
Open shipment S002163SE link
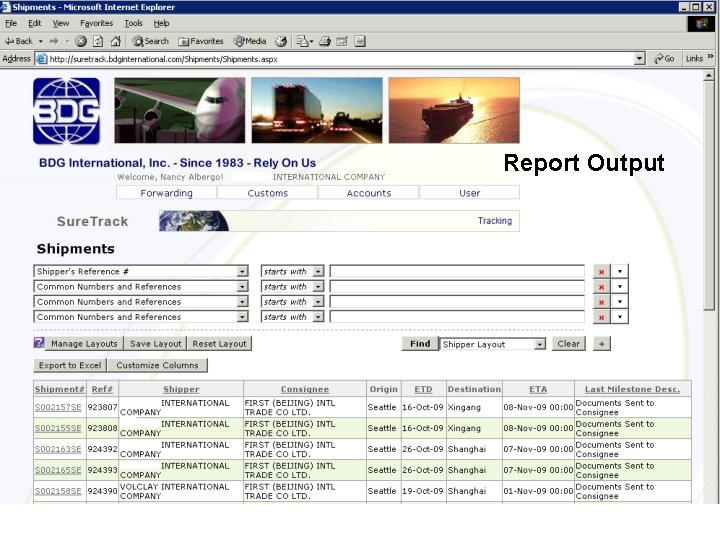(x=58, y=449)
